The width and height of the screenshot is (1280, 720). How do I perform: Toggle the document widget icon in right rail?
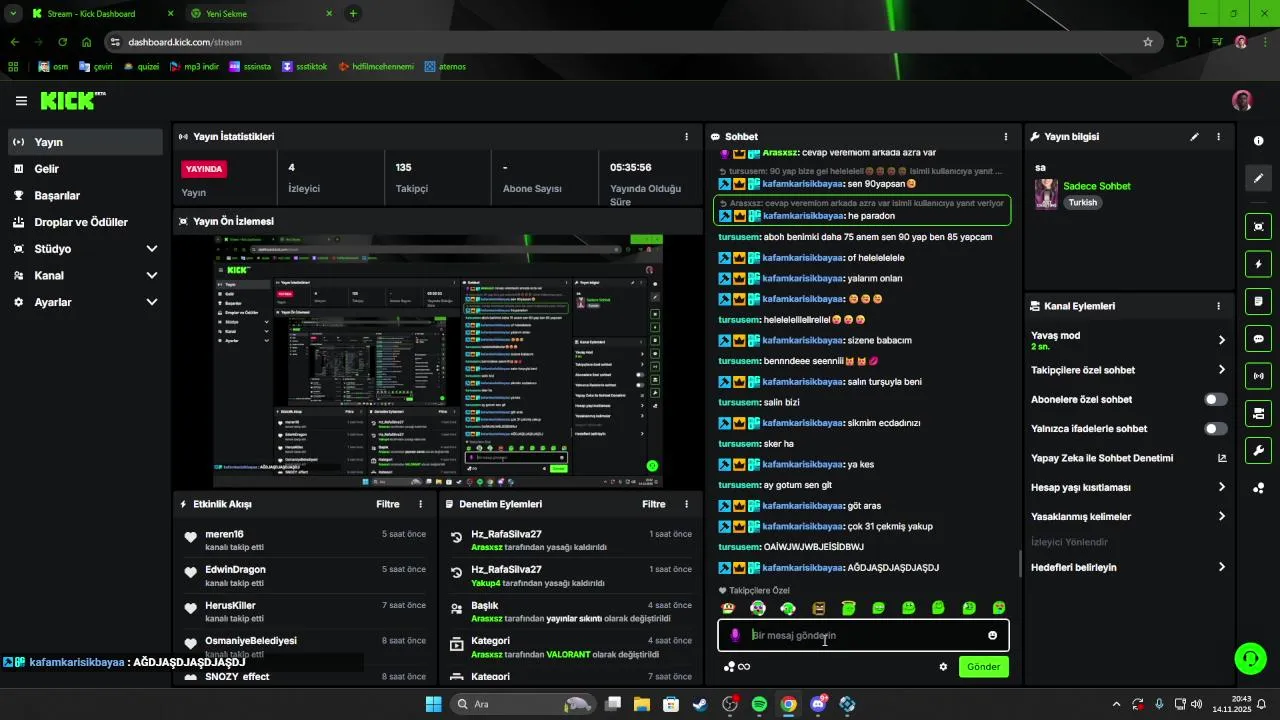pos(1258,301)
